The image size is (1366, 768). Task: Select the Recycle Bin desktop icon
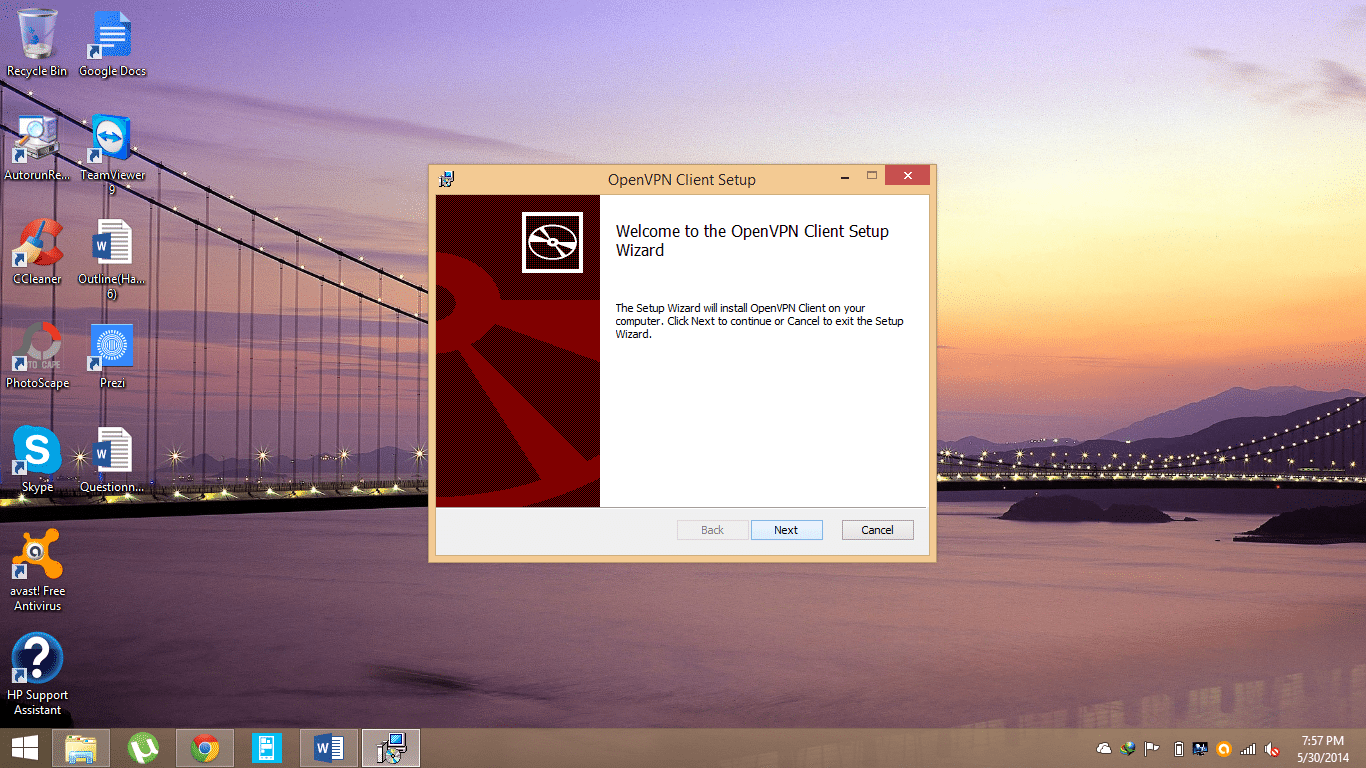37,40
